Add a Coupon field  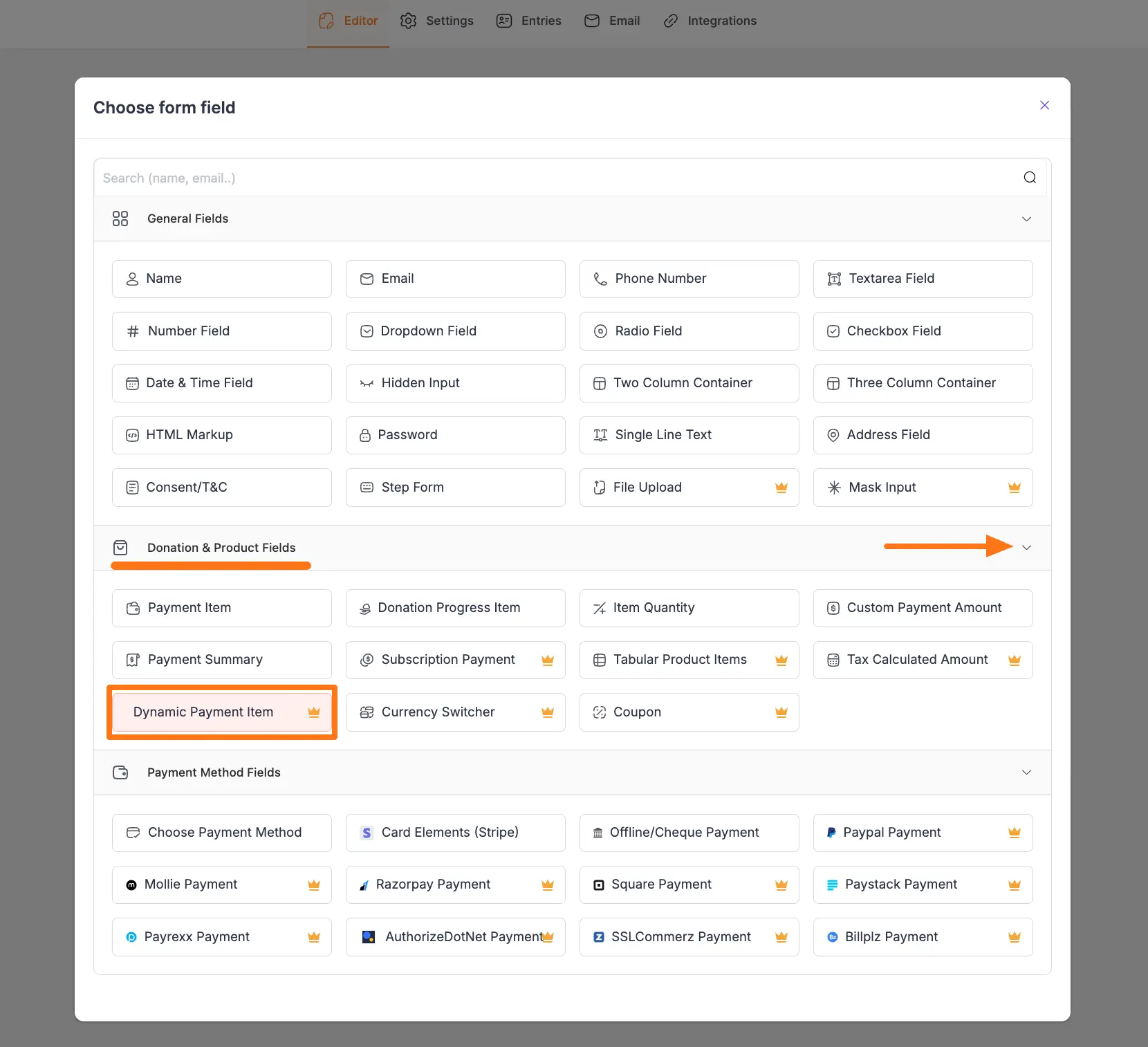click(x=689, y=712)
